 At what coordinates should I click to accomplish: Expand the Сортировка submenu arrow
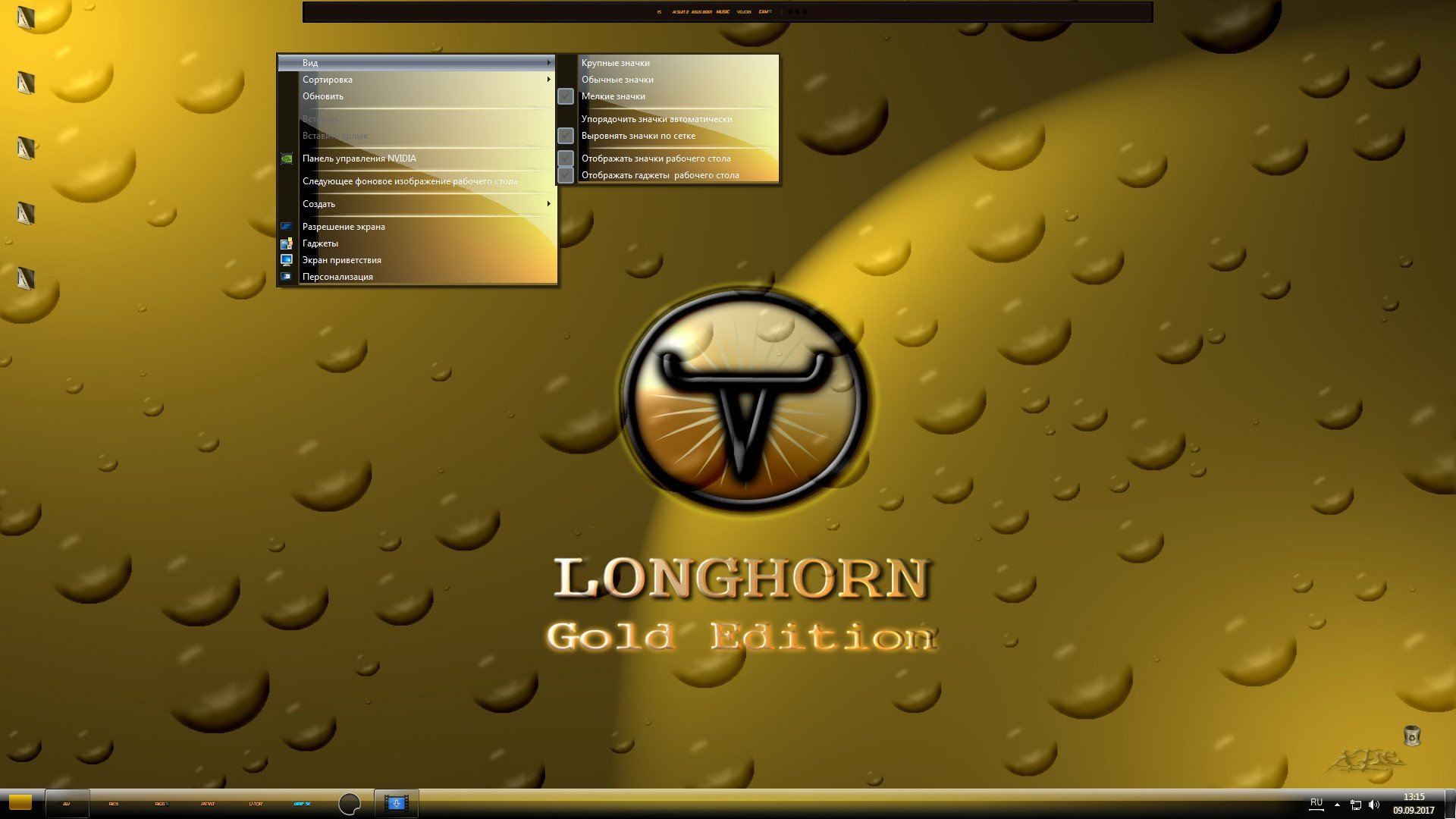(548, 80)
